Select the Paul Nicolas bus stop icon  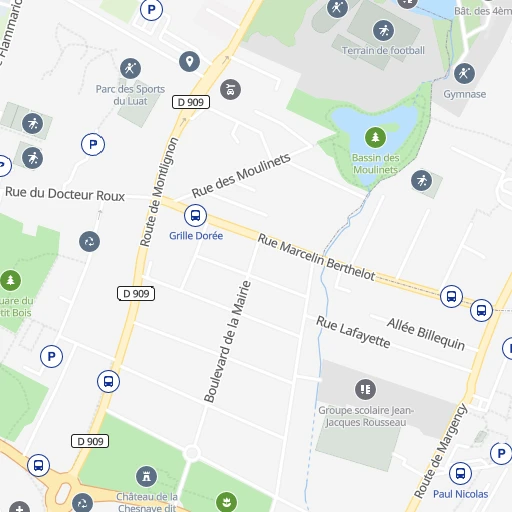coord(460,473)
